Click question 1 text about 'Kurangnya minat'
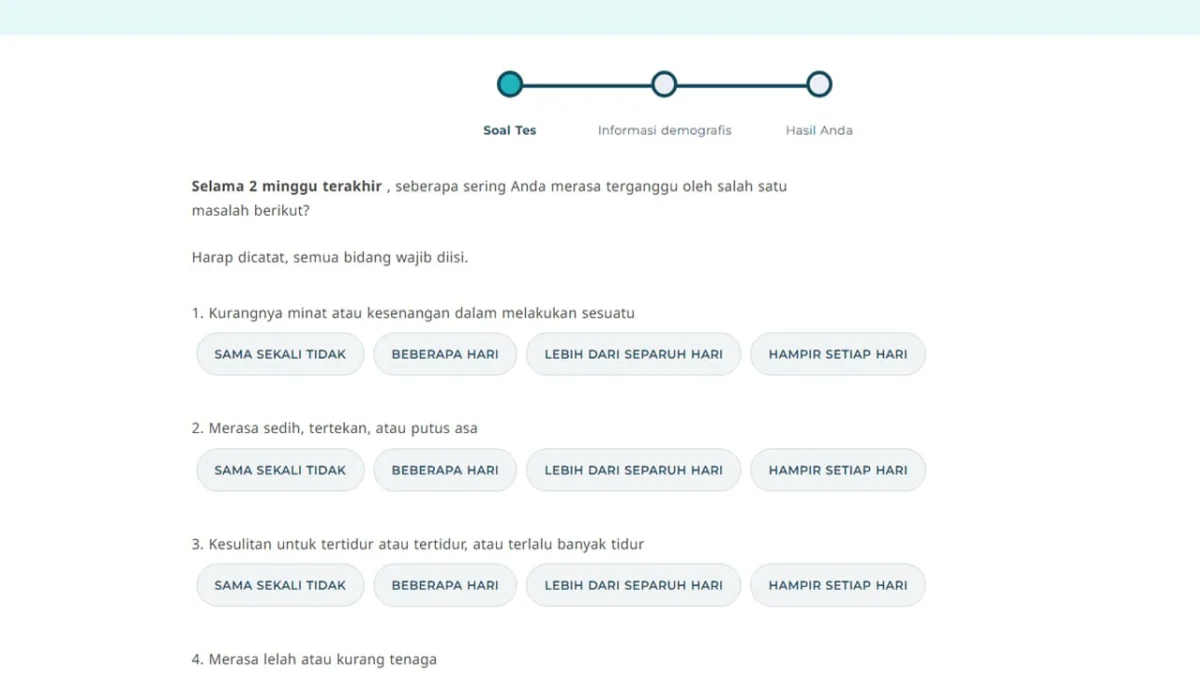1200x675 pixels. [x=413, y=313]
